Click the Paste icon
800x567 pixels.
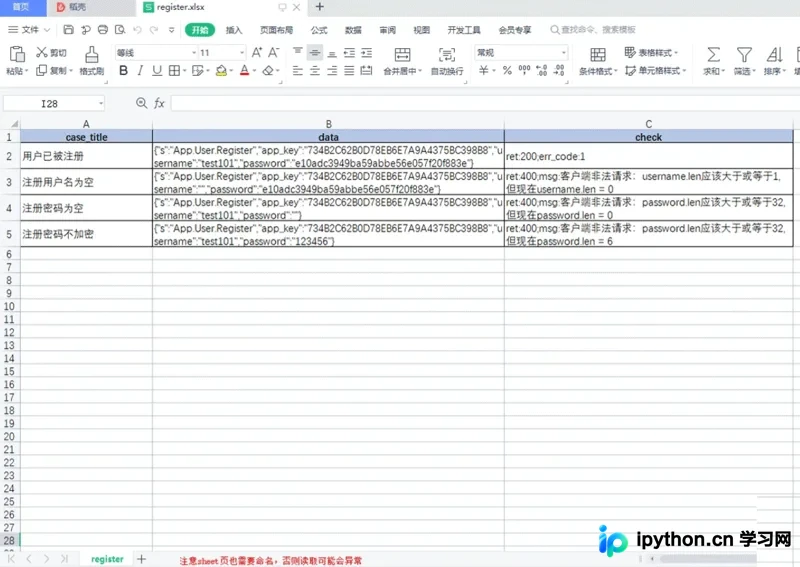tap(17, 54)
